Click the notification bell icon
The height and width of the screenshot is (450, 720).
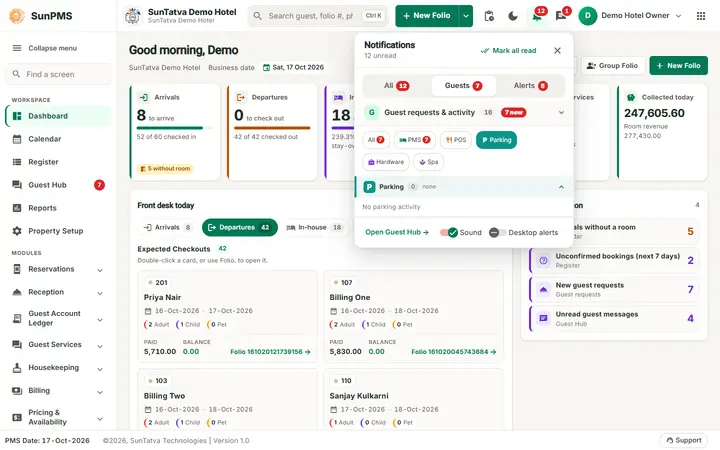pyautogui.click(x=536, y=17)
